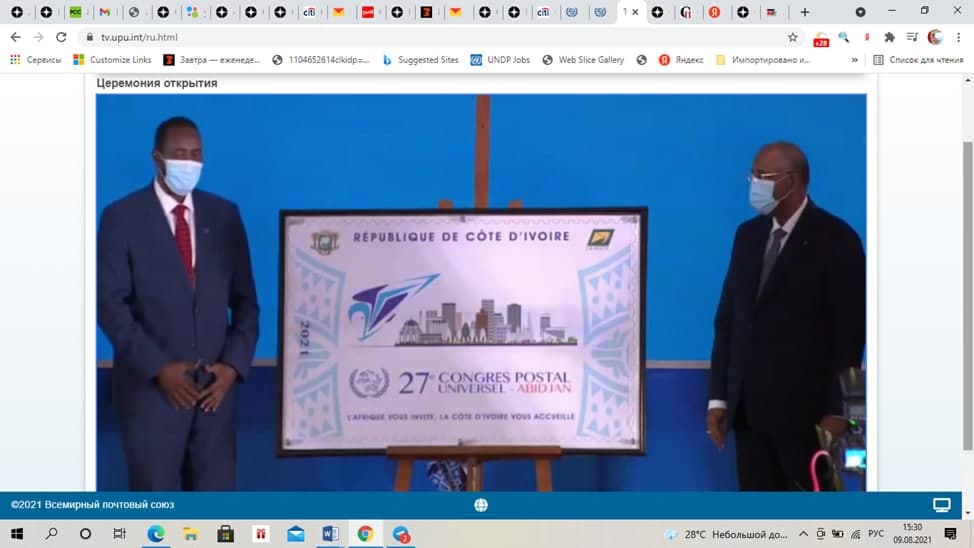Image resolution: width=974 pixels, height=548 pixels.
Task: Open File Explorer from taskbar
Action: pos(190,534)
